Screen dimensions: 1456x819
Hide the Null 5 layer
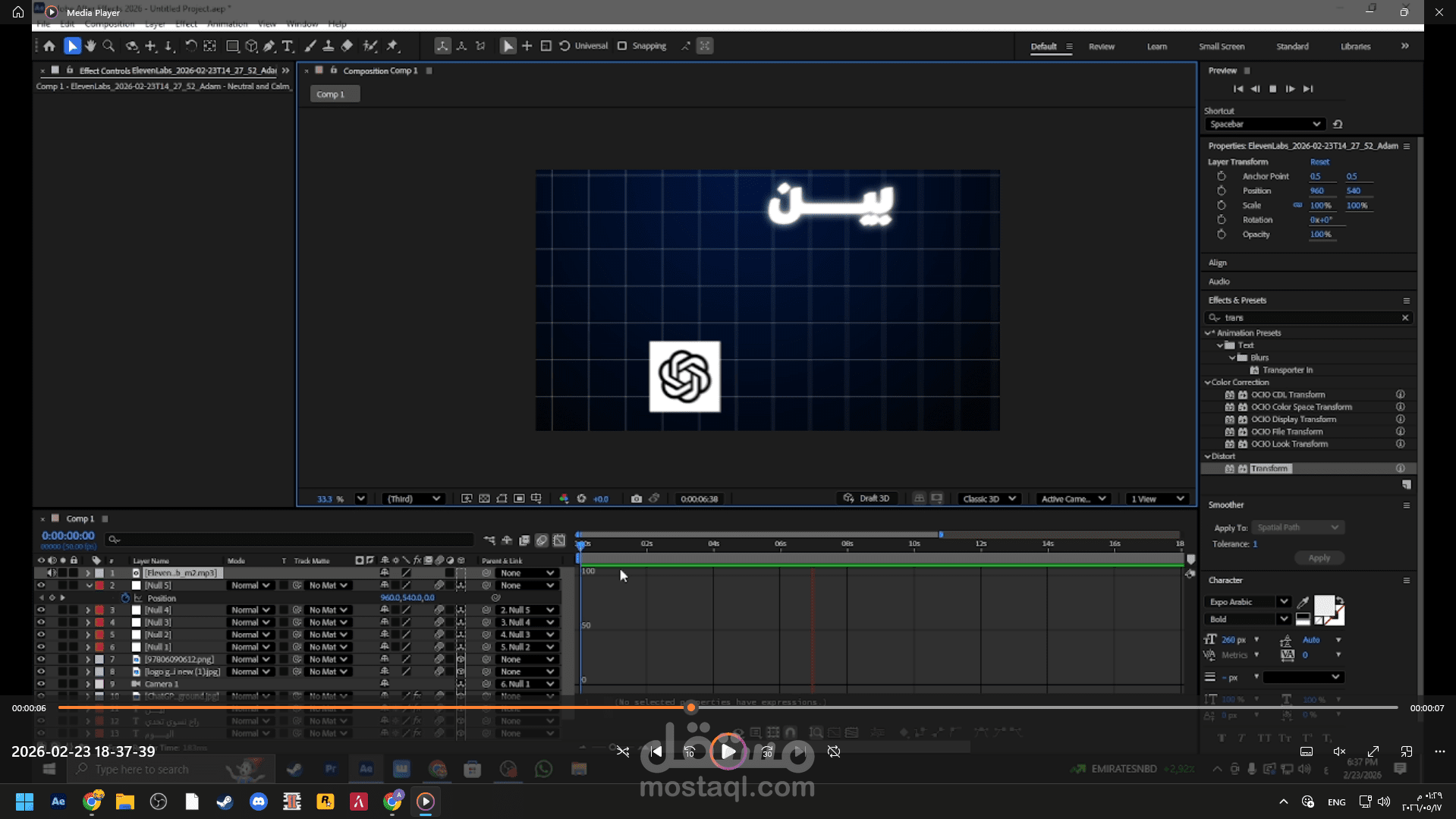(x=41, y=586)
